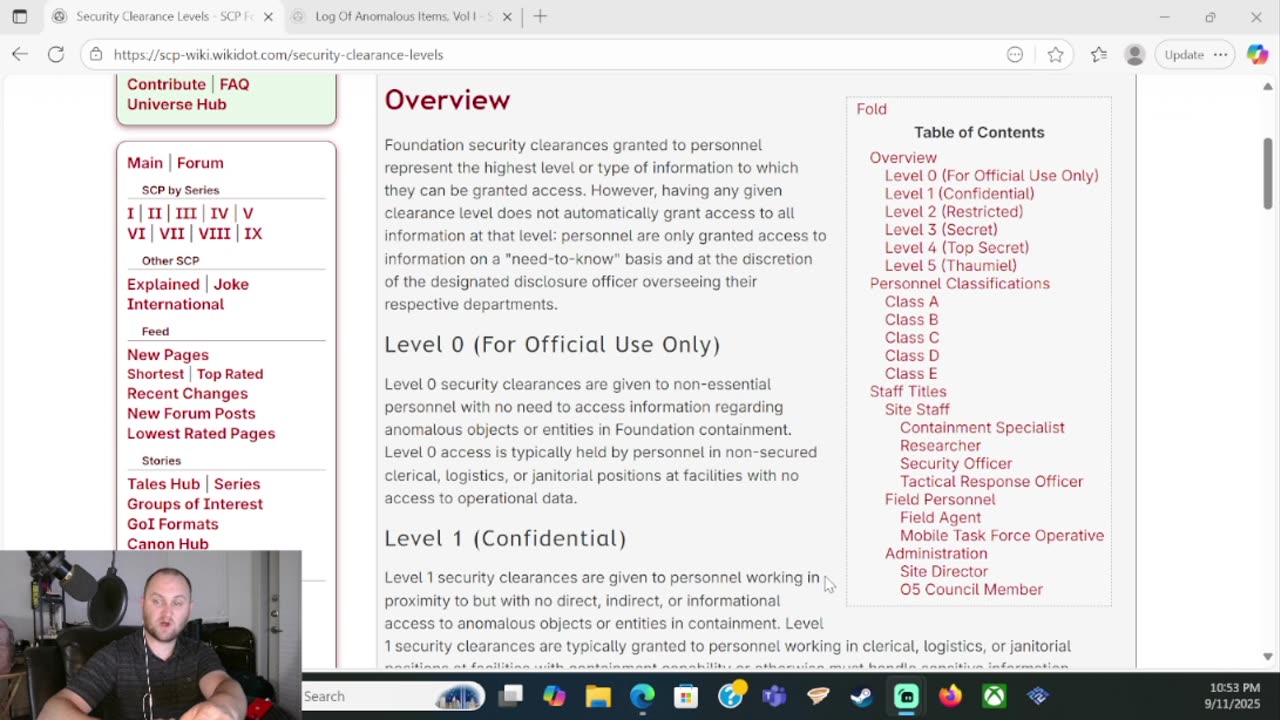Image resolution: width=1280 pixels, height=720 pixels.
Task: Open the Joke SCP link
Action: click(x=231, y=284)
